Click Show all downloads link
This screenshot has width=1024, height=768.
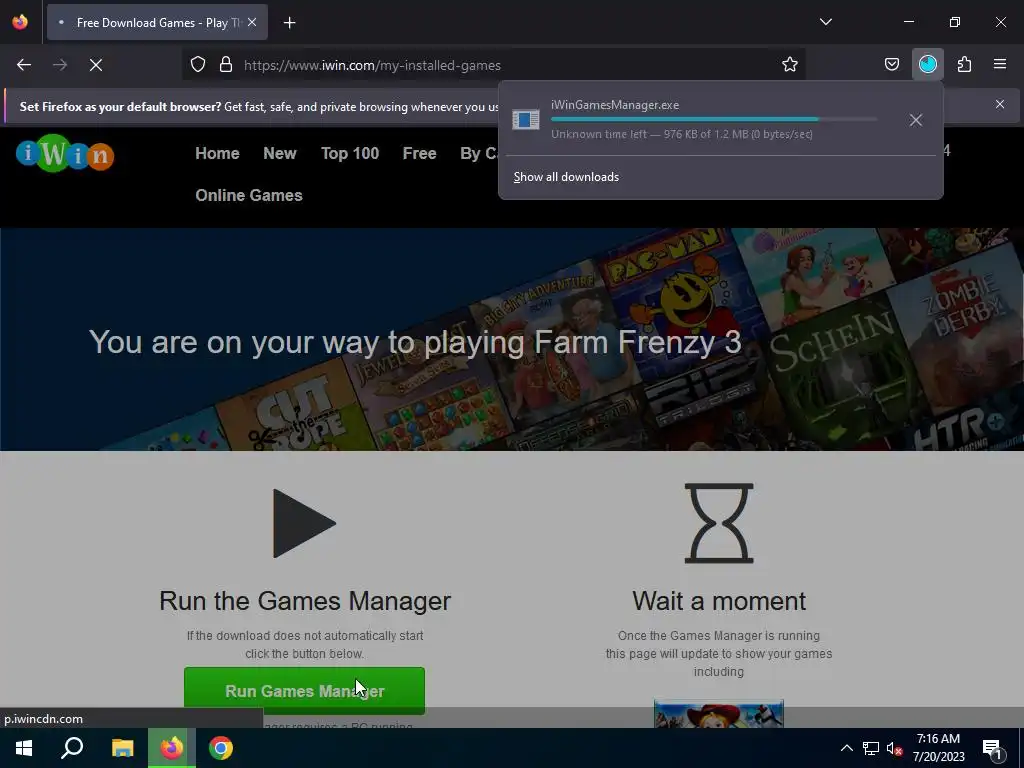[x=566, y=177]
